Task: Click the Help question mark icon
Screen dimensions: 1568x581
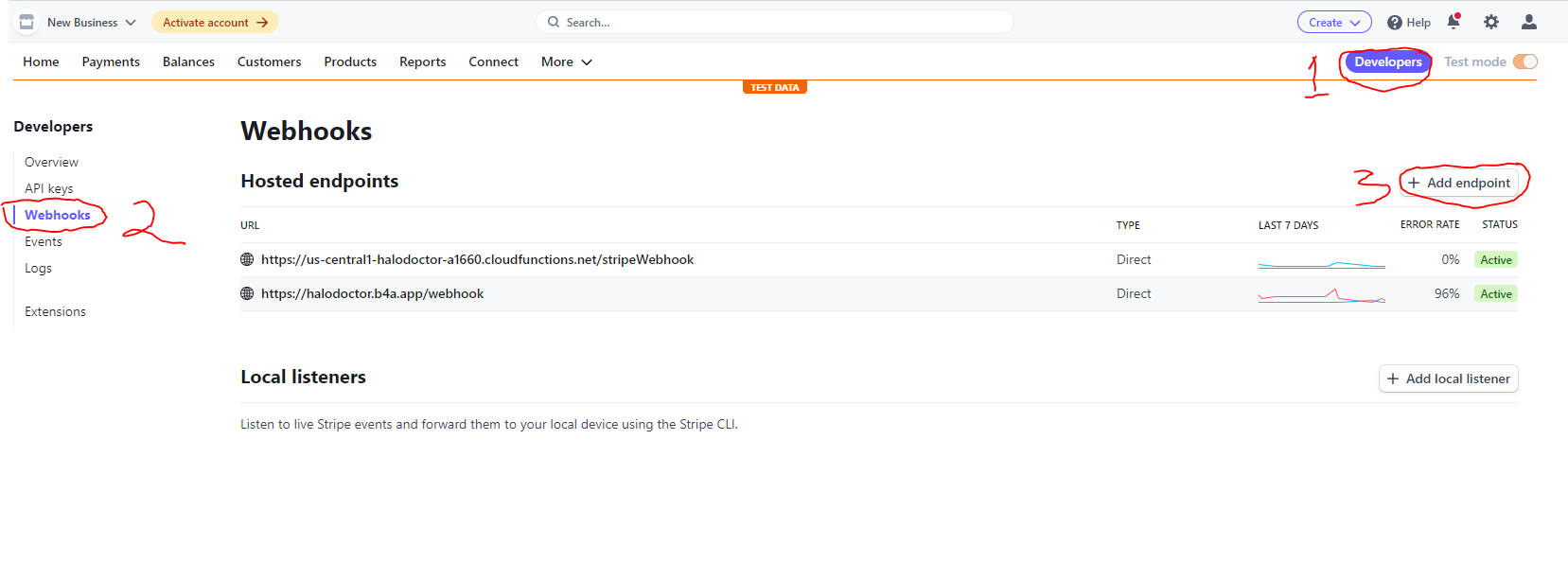Action: [x=1394, y=23]
